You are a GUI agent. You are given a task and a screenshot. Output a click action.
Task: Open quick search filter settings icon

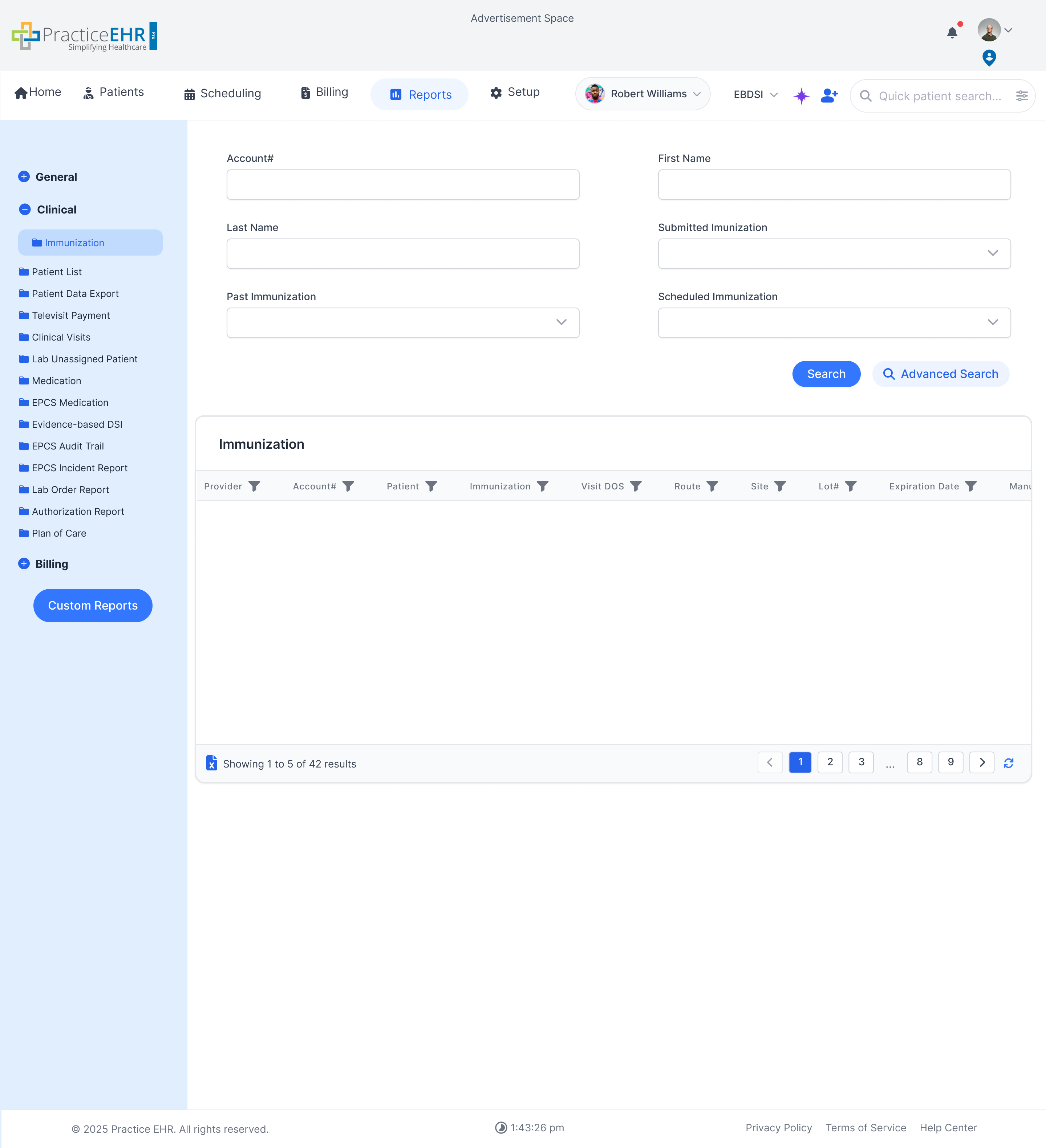[1022, 96]
